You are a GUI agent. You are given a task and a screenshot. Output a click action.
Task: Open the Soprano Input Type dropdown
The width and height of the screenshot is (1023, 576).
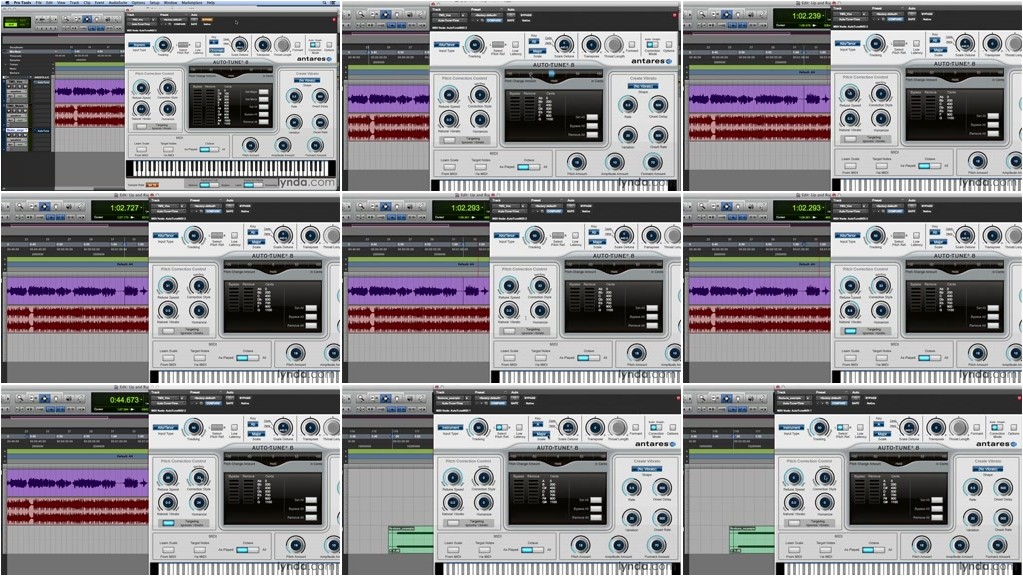(x=139, y=45)
